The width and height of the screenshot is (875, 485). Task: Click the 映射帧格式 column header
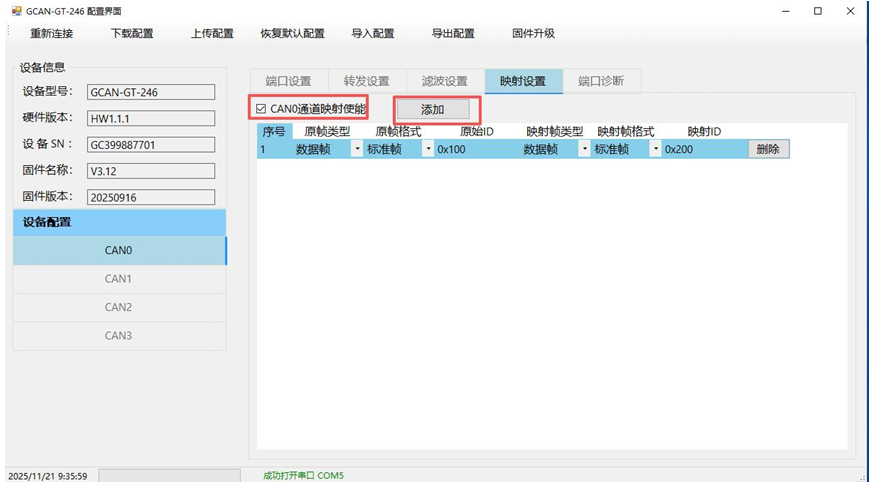pyautogui.click(x=626, y=132)
